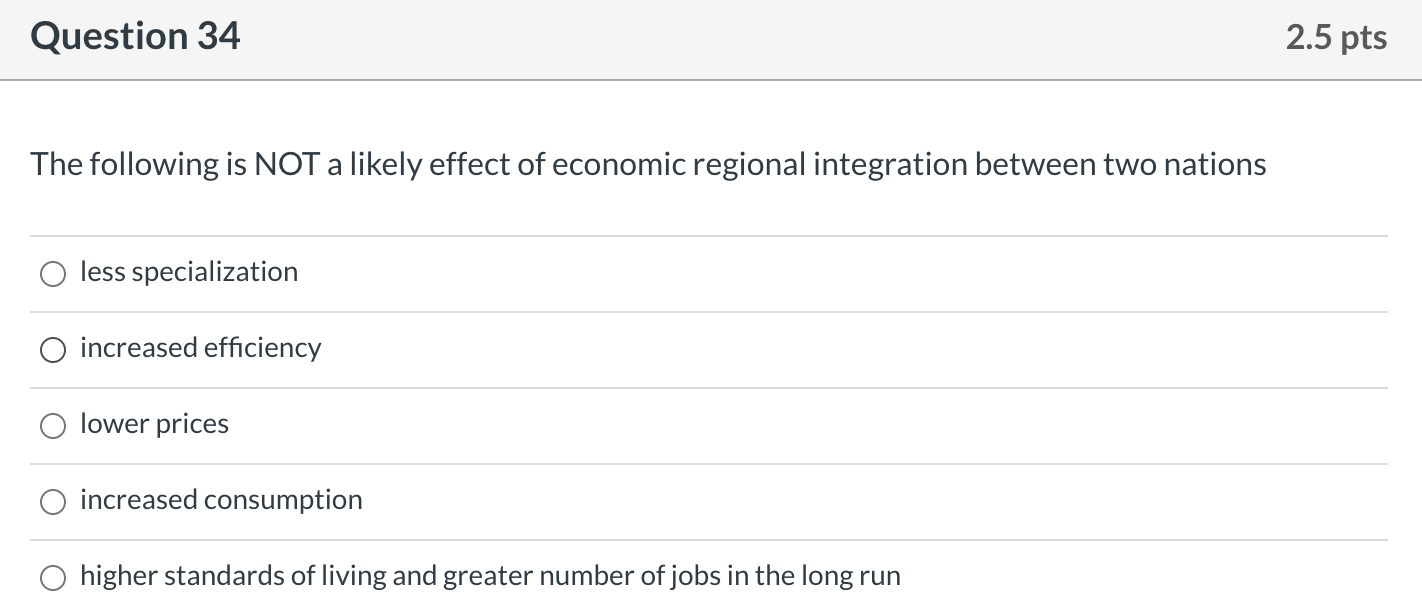
Task: Click the increased efficiency answer text
Action: [200, 348]
